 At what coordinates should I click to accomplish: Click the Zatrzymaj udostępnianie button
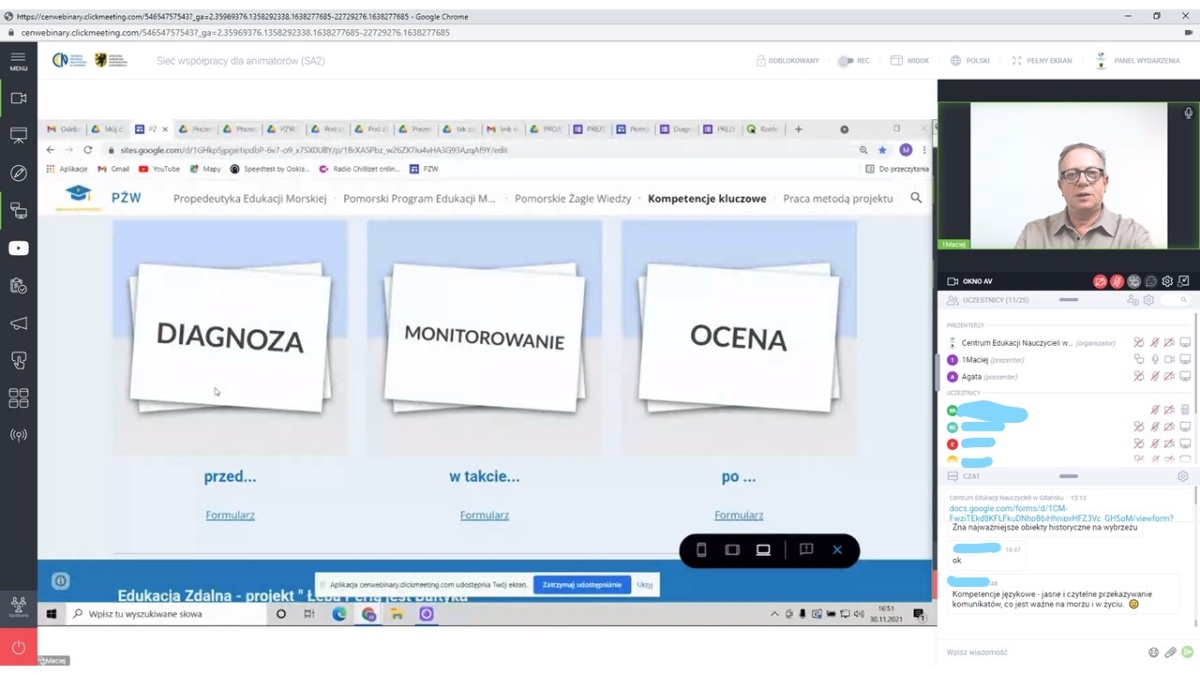tap(582, 584)
